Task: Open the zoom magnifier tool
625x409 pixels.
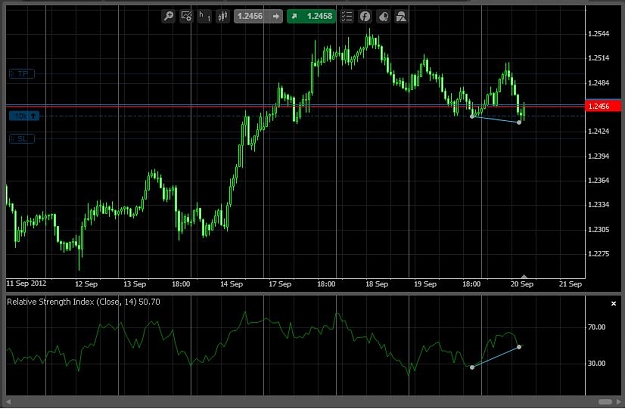Action: (168, 16)
